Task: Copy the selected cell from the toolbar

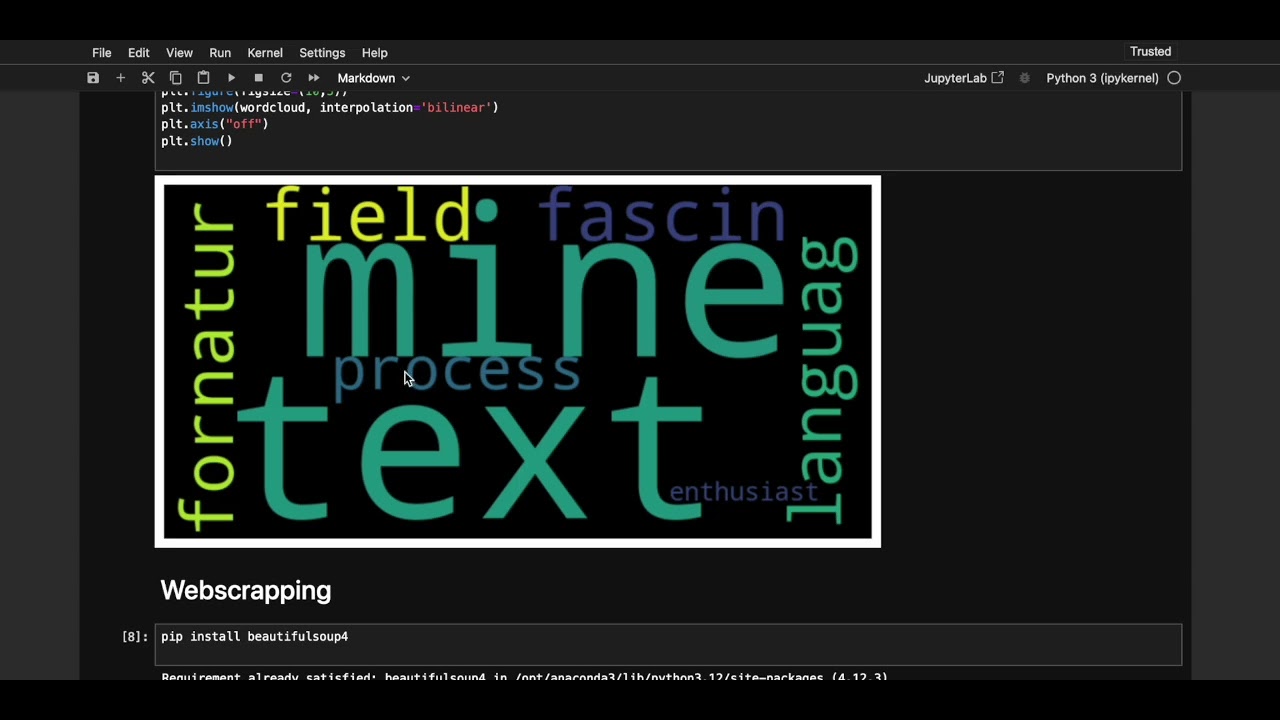Action: 176,78
